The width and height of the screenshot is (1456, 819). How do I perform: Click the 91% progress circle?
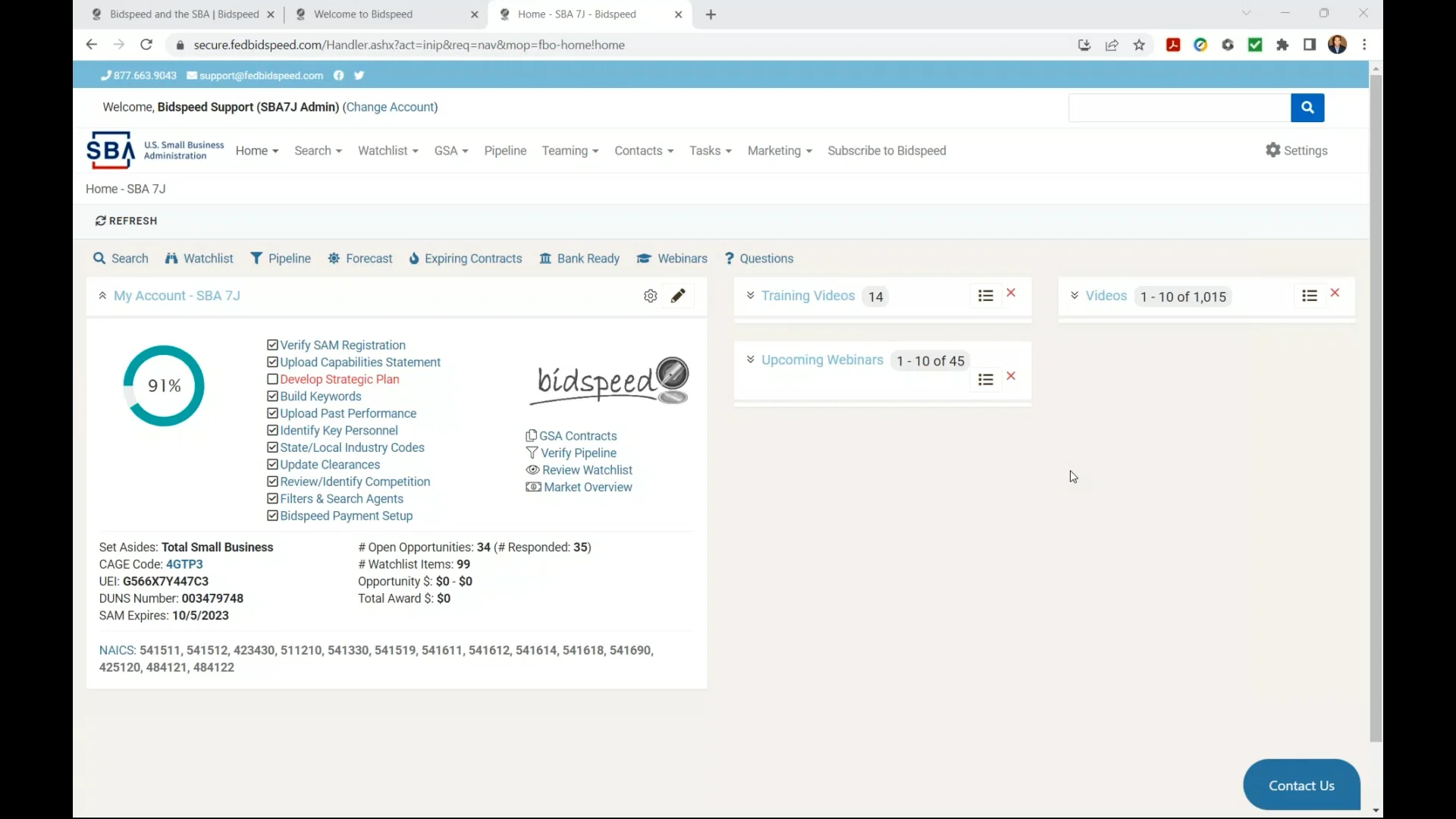[163, 386]
